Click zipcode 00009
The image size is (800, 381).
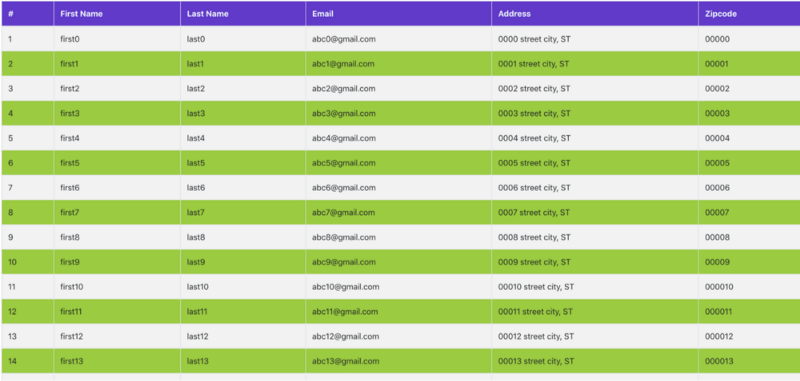pyautogui.click(x=717, y=262)
